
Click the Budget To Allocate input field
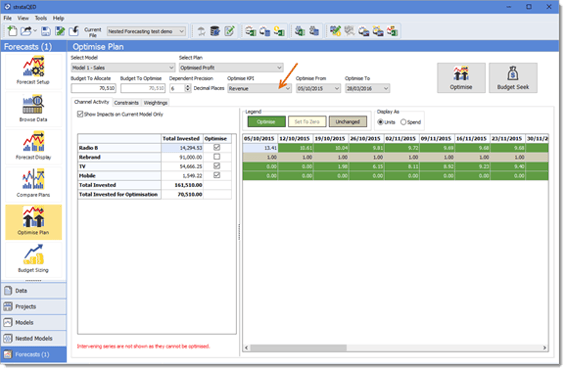coord(93,88)
